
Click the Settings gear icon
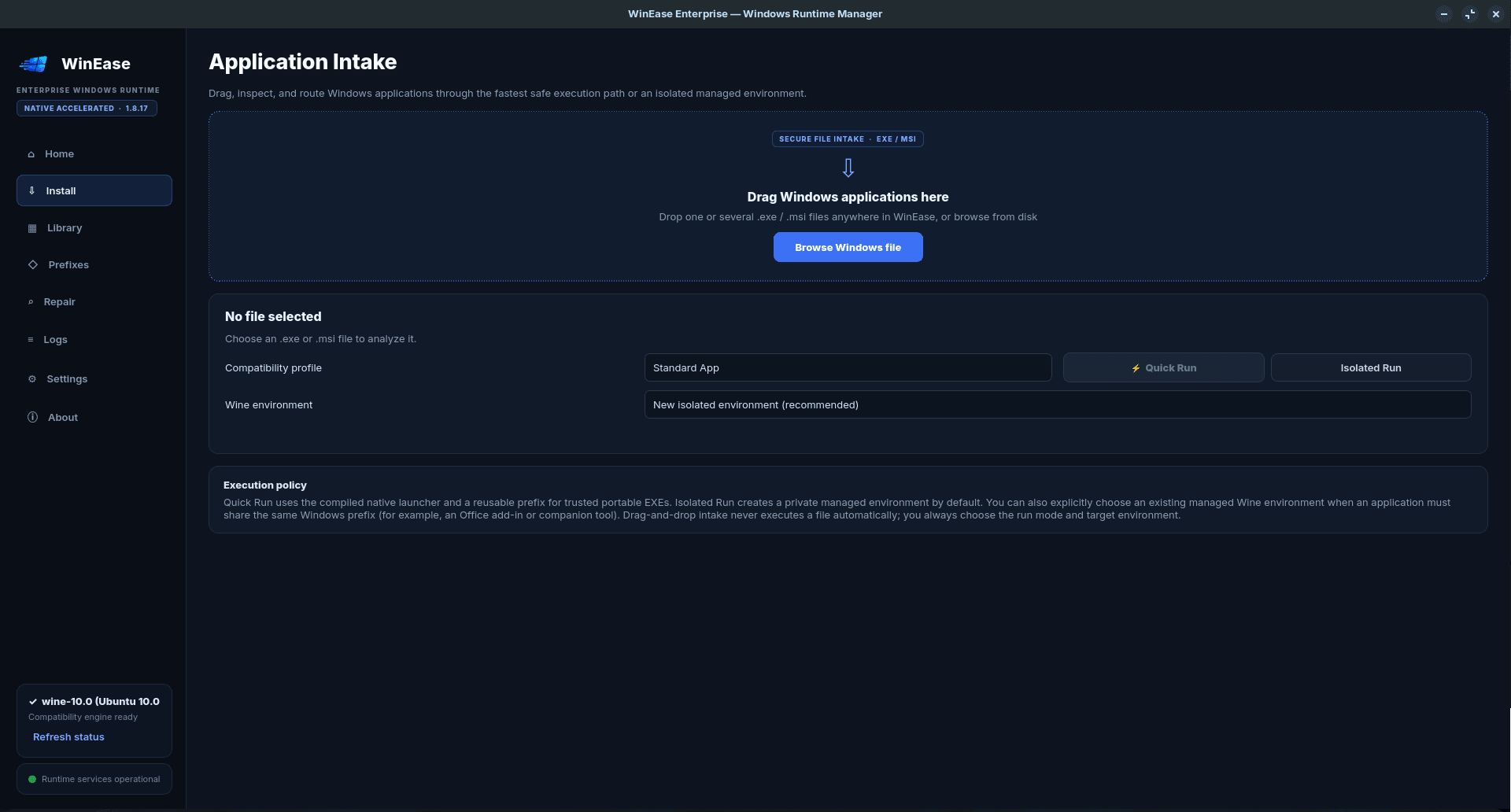(x=32, y=378)
